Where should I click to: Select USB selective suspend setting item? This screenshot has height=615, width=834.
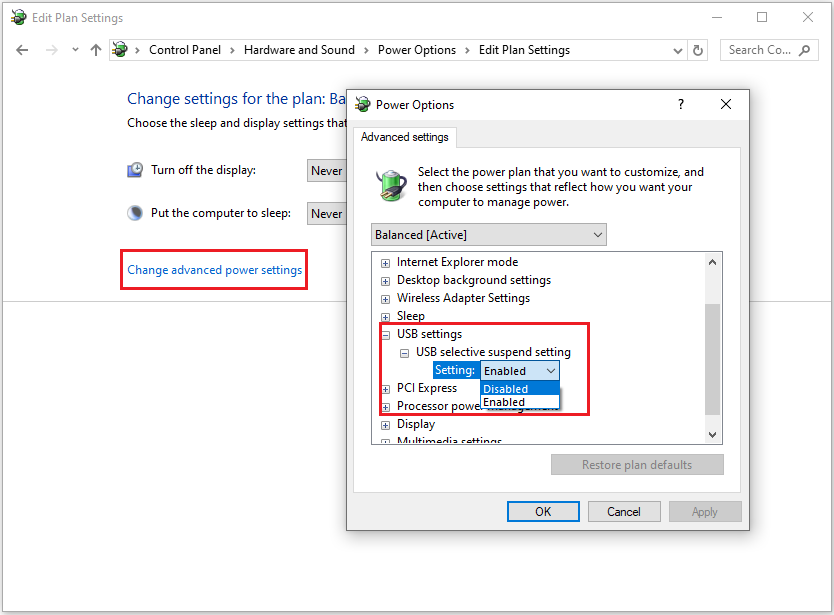(493, 352)
